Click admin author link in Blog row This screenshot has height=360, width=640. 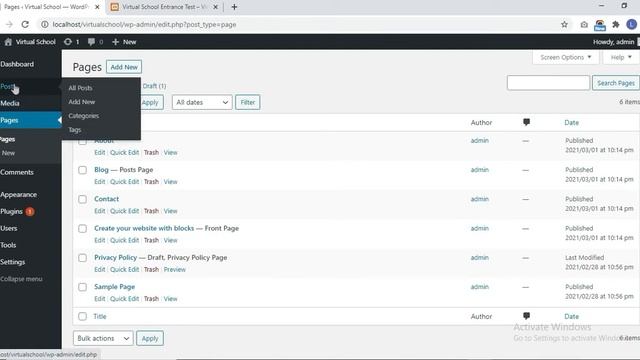pos(480,169)
